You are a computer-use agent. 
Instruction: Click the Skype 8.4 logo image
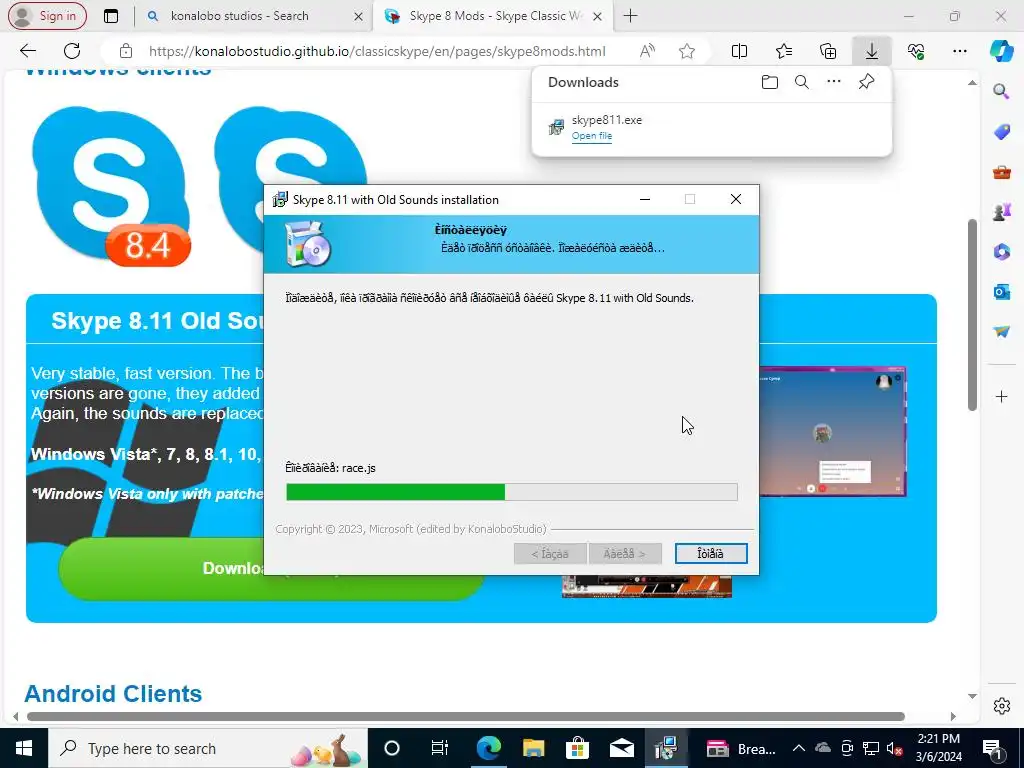click(111, 186)
